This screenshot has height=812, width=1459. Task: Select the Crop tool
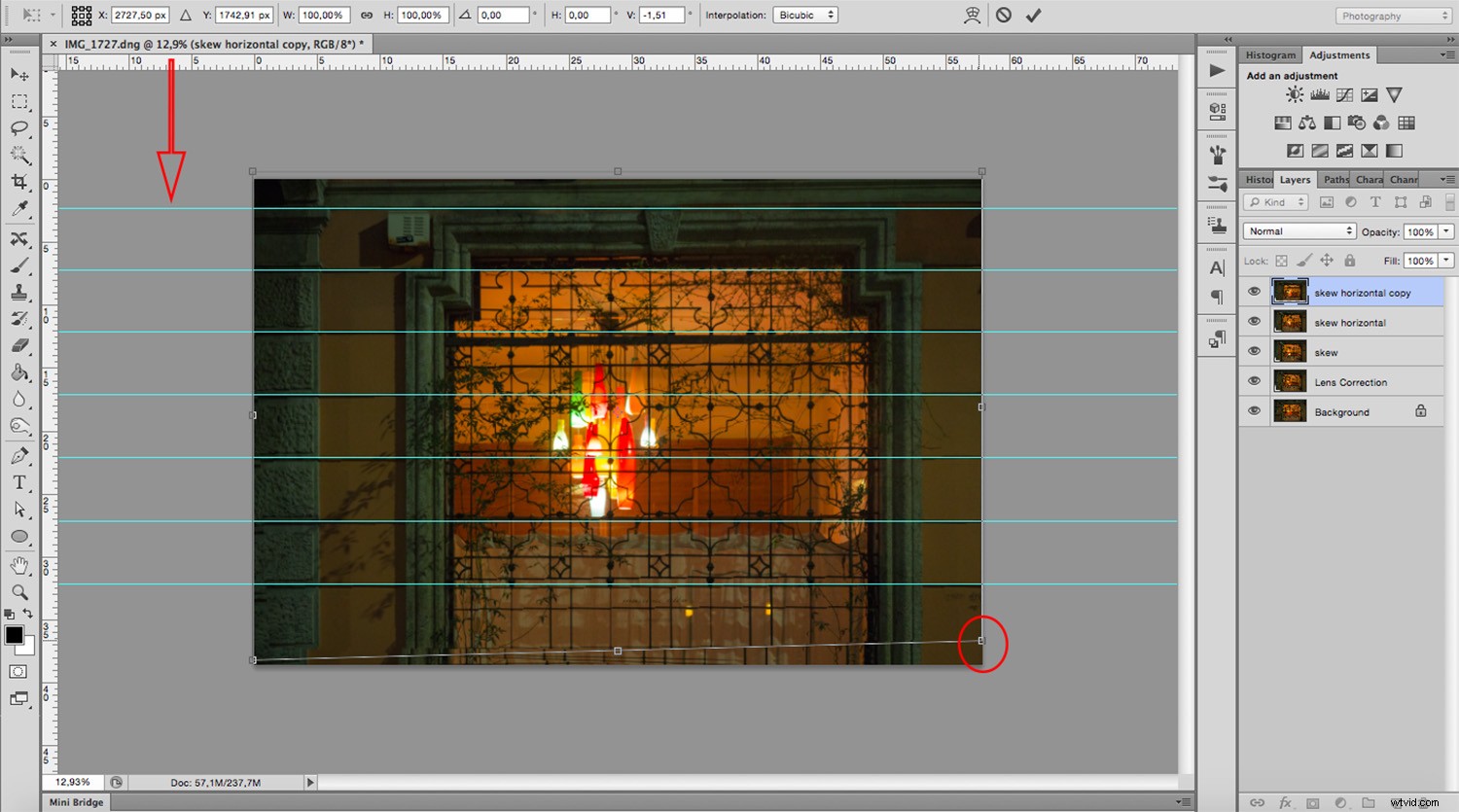click(20, 182)
